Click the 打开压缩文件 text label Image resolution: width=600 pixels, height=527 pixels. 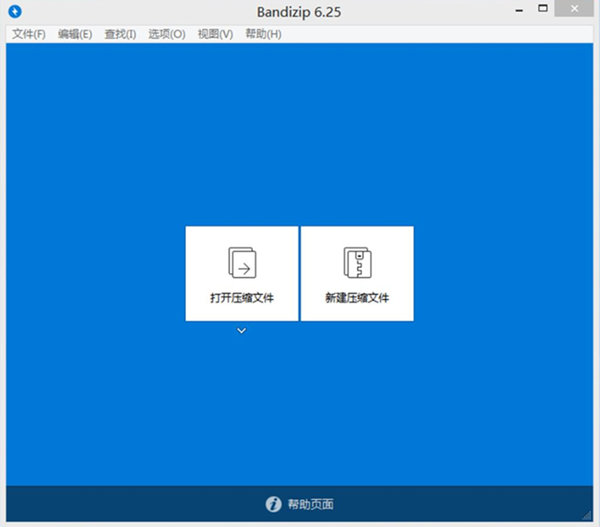(242, 299)
